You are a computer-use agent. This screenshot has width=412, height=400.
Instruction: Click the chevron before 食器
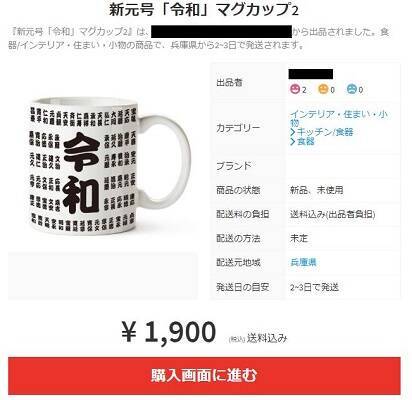click(x=293, y=142)
